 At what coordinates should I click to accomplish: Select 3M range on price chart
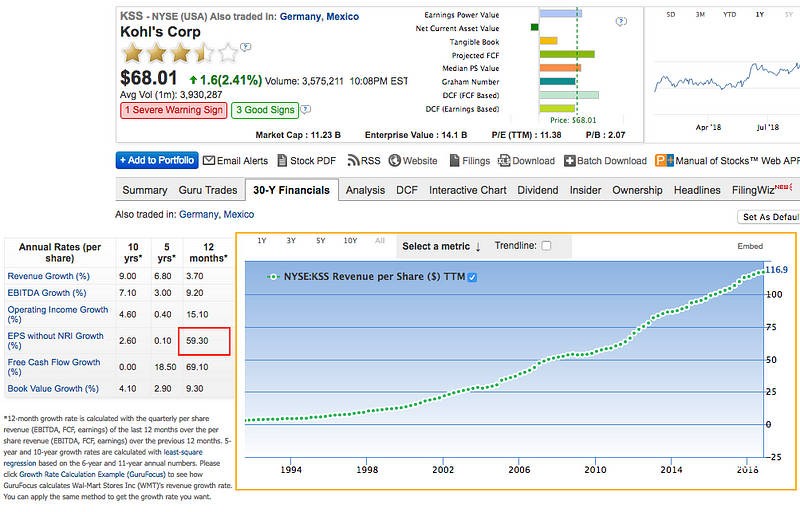pos(700,15)
